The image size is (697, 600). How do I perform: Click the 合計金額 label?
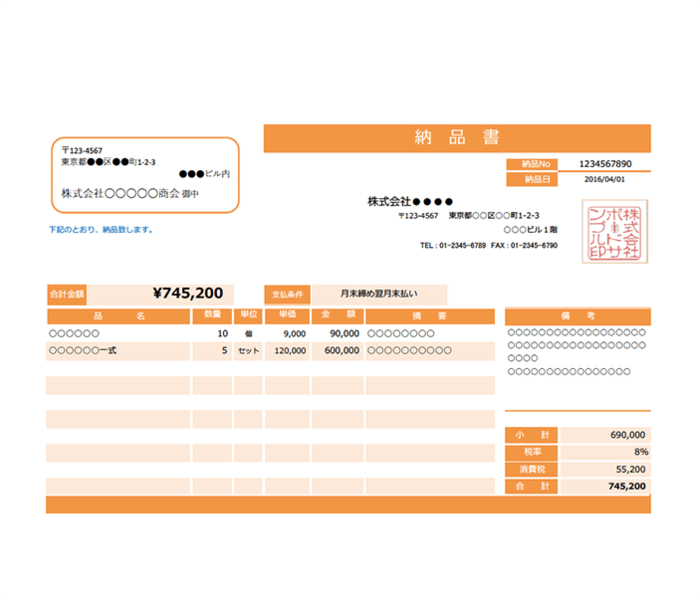[x=67, y=294]
